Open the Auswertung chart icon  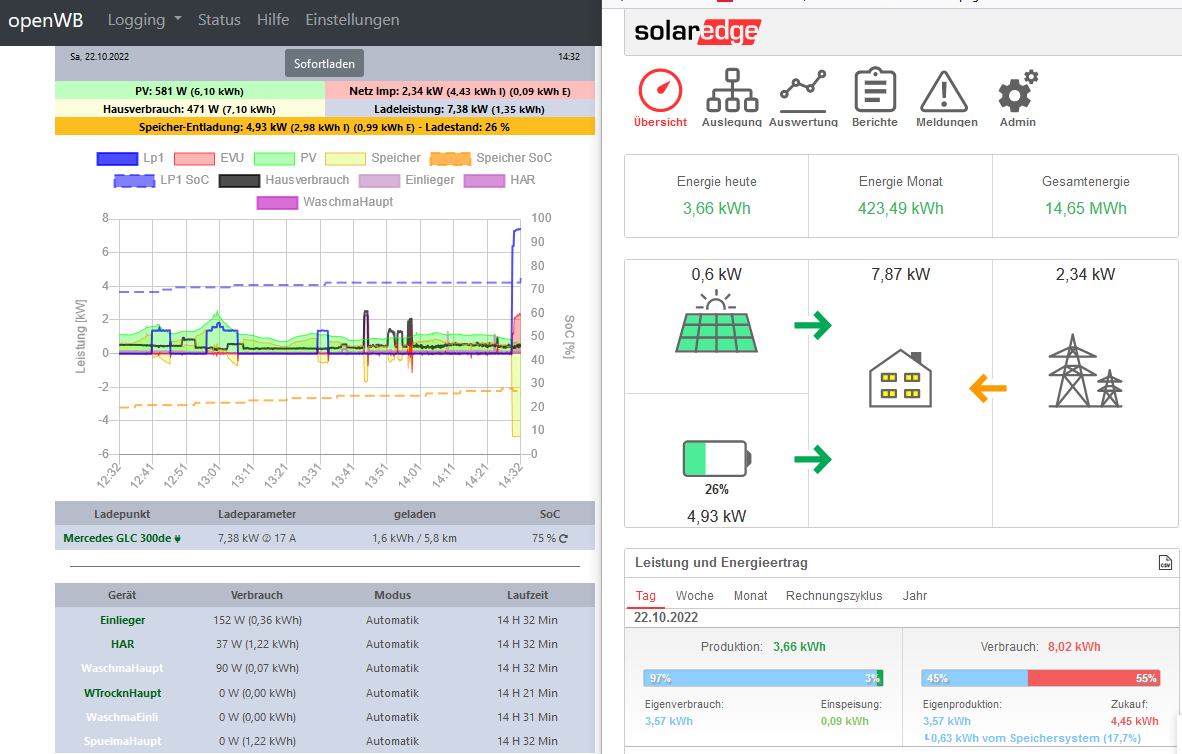[803, 92]
